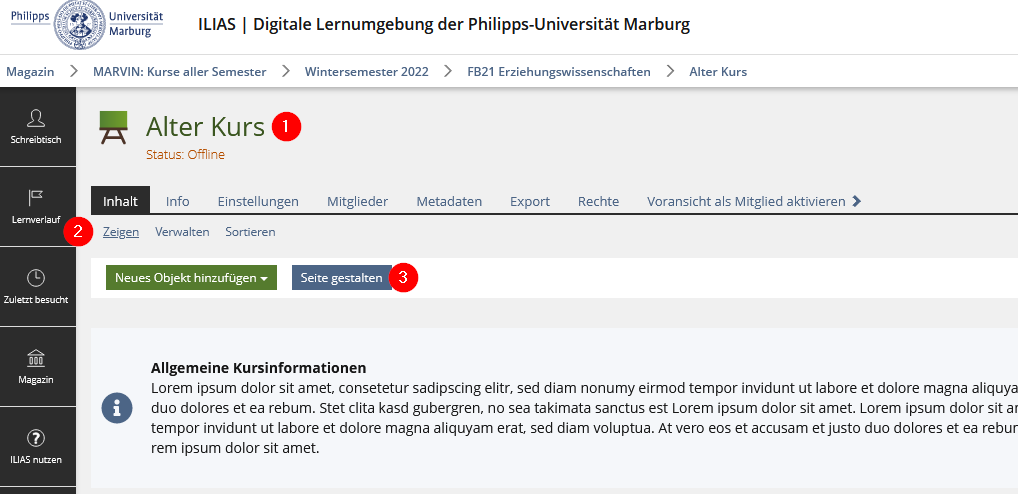Click the Alter Kurs blackboard icon
The image size is (1018, 494).
pyautogui.click(x=113, y=129)
